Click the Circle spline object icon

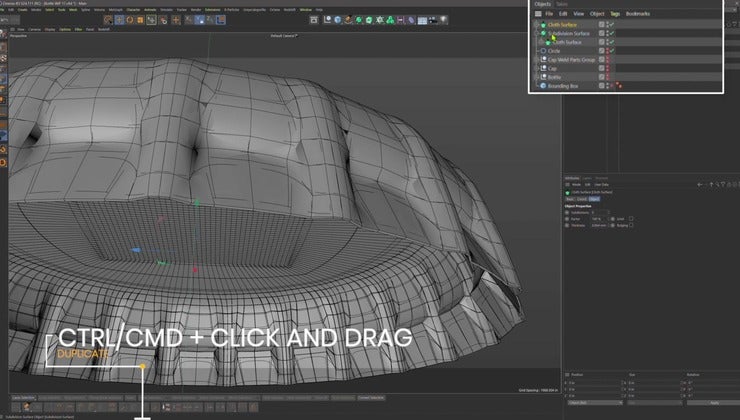pos(543,51)
